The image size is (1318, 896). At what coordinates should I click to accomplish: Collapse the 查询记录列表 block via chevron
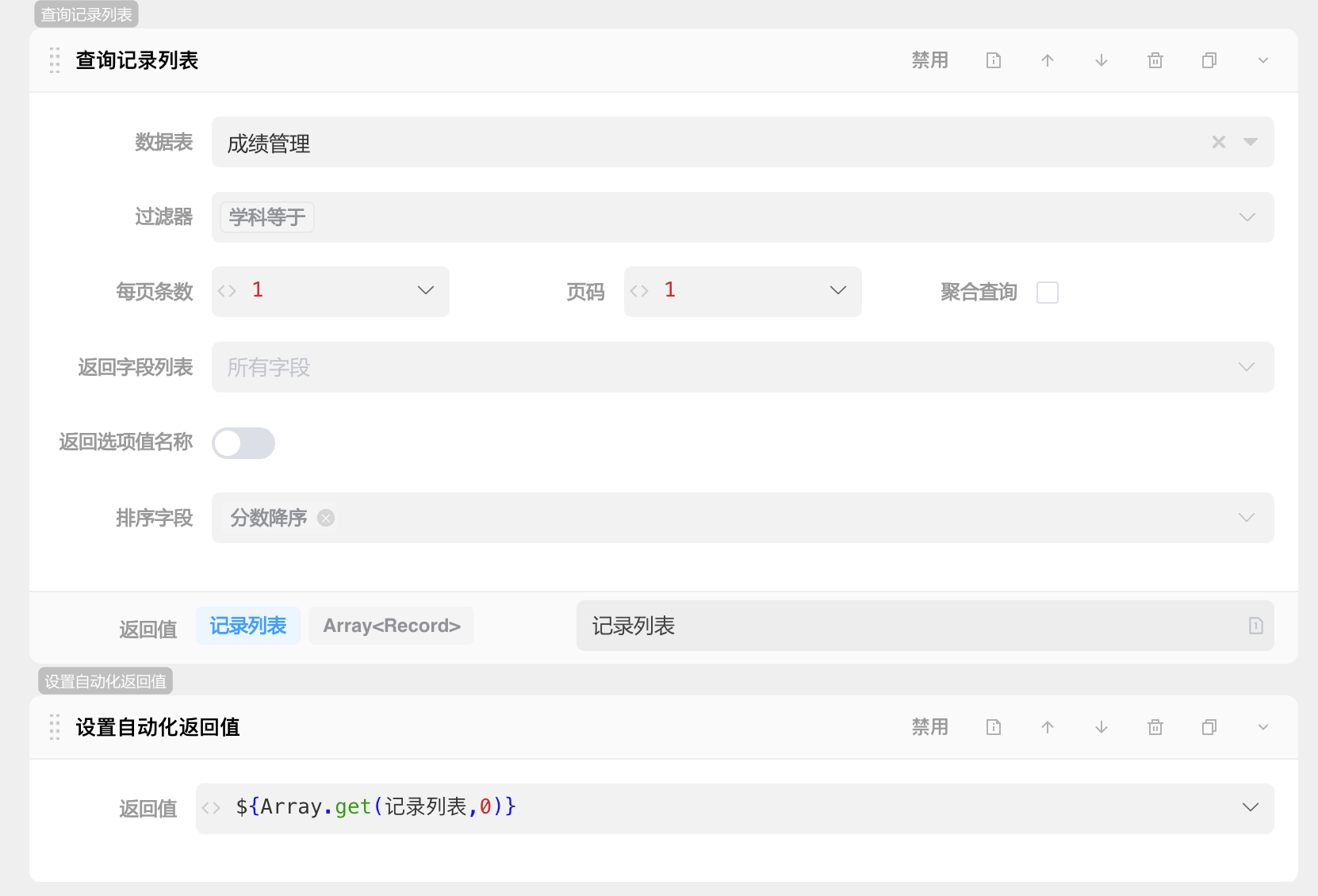(1261, 60)
